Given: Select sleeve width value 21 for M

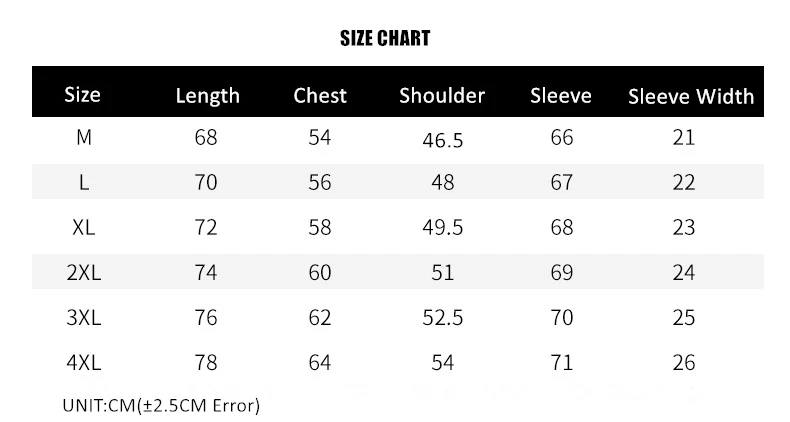Looking at the screenshot, I should (x=684, y=137).
